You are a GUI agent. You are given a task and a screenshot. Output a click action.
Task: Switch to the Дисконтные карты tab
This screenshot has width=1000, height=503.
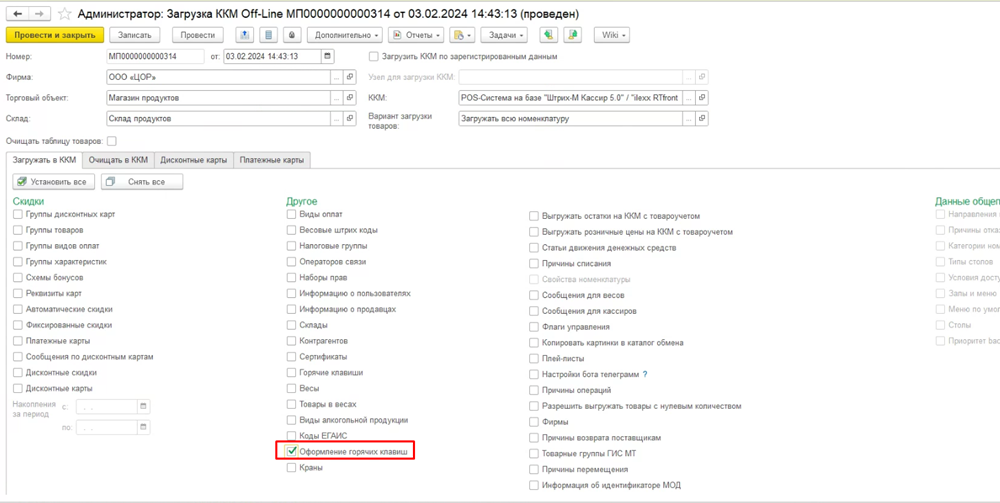coord(194,160)
